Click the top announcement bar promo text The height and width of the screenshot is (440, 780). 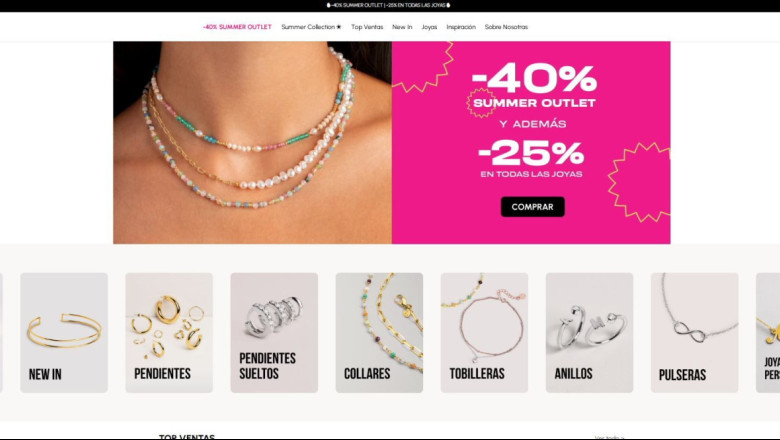click(x=388, y=5)
